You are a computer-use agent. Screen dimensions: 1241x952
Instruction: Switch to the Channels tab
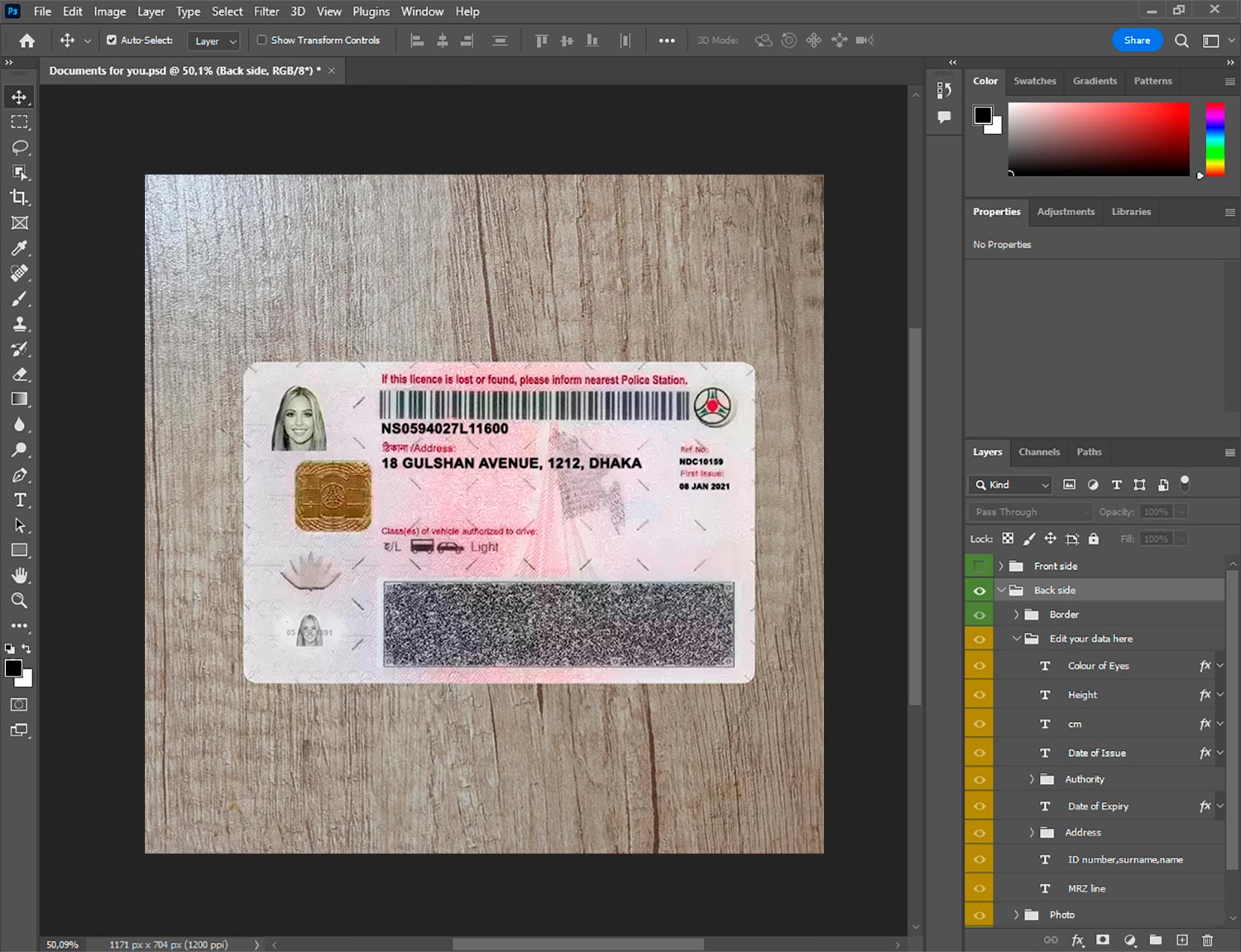(1038, 452)
